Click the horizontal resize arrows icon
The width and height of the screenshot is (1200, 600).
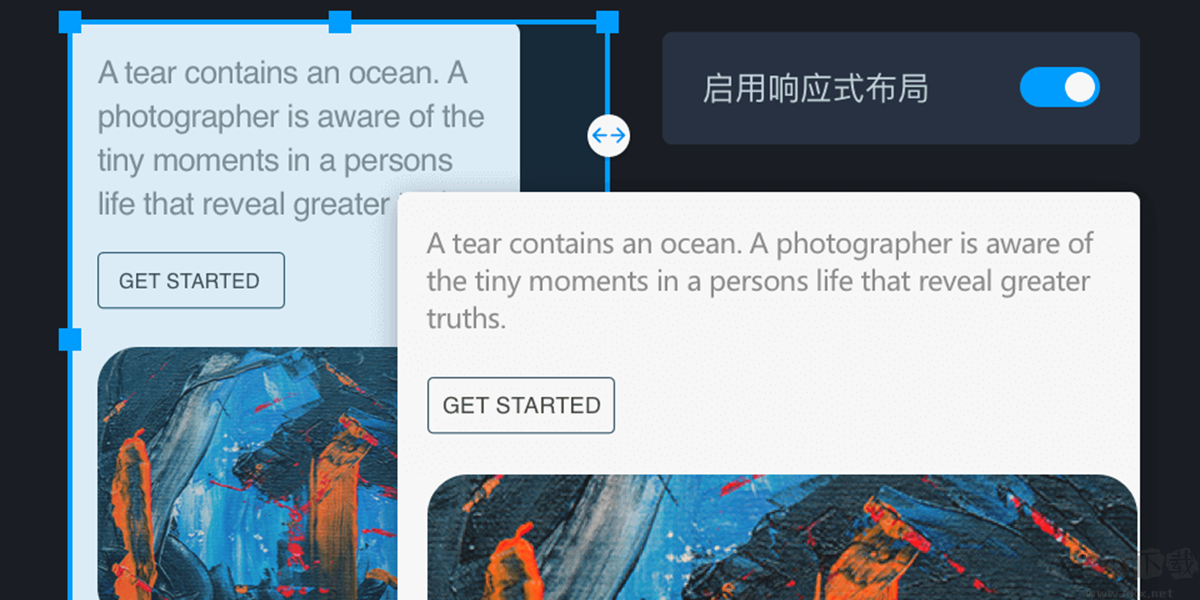point(608,135)
